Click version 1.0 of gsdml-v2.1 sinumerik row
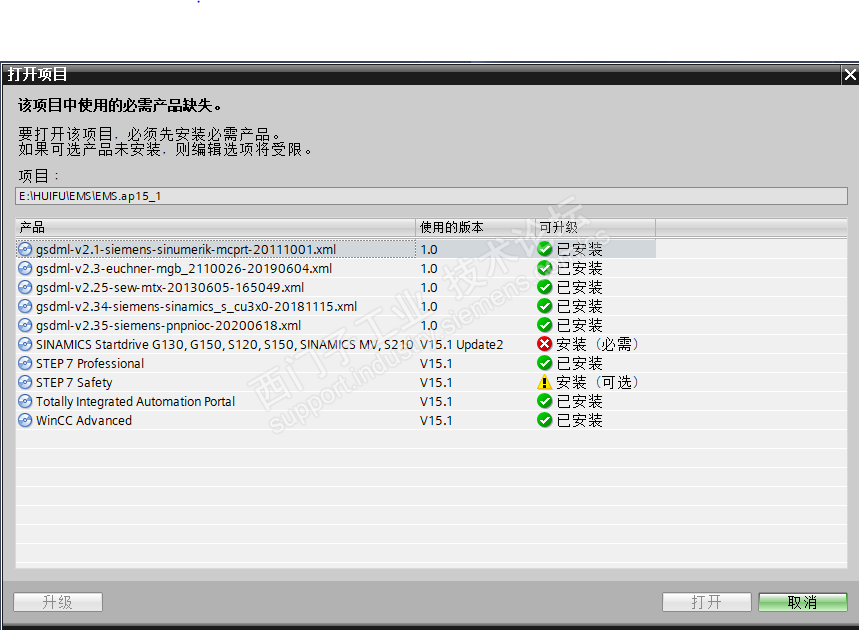Image resolution: width=859 pixels, height=630 pixels. pos(429,250)
